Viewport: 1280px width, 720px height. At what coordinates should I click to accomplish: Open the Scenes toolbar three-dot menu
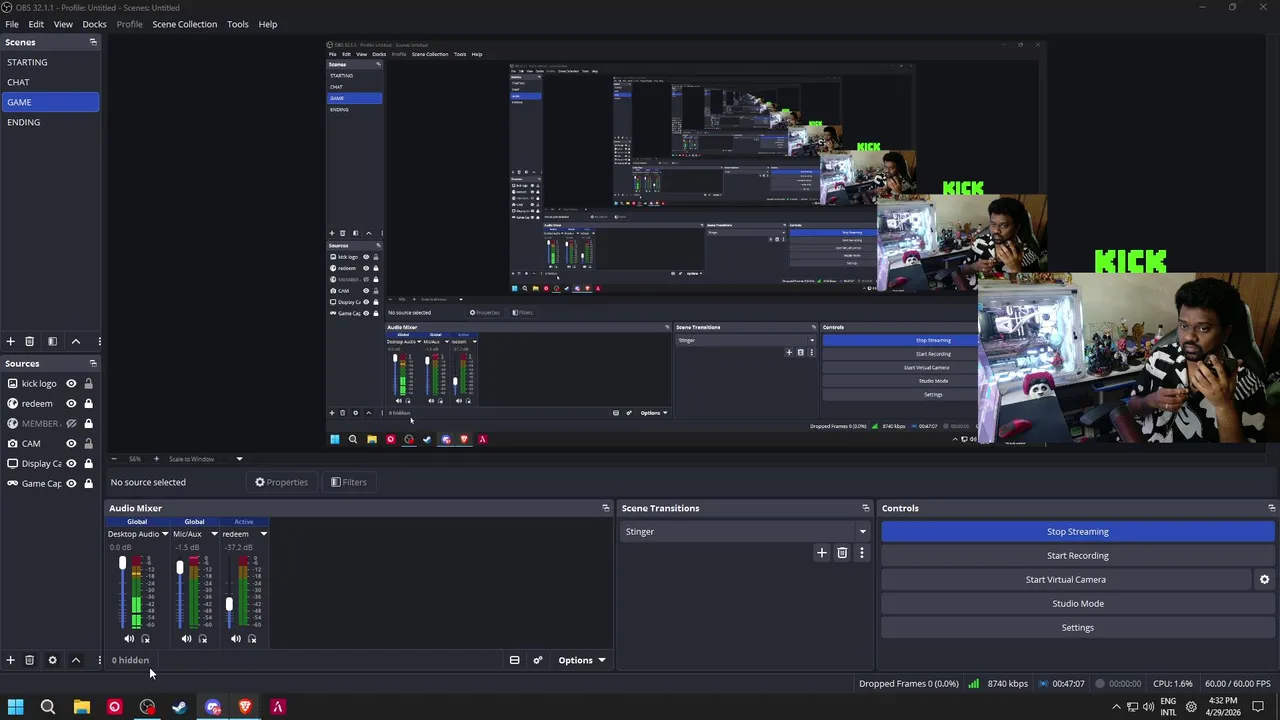(99, 341)
